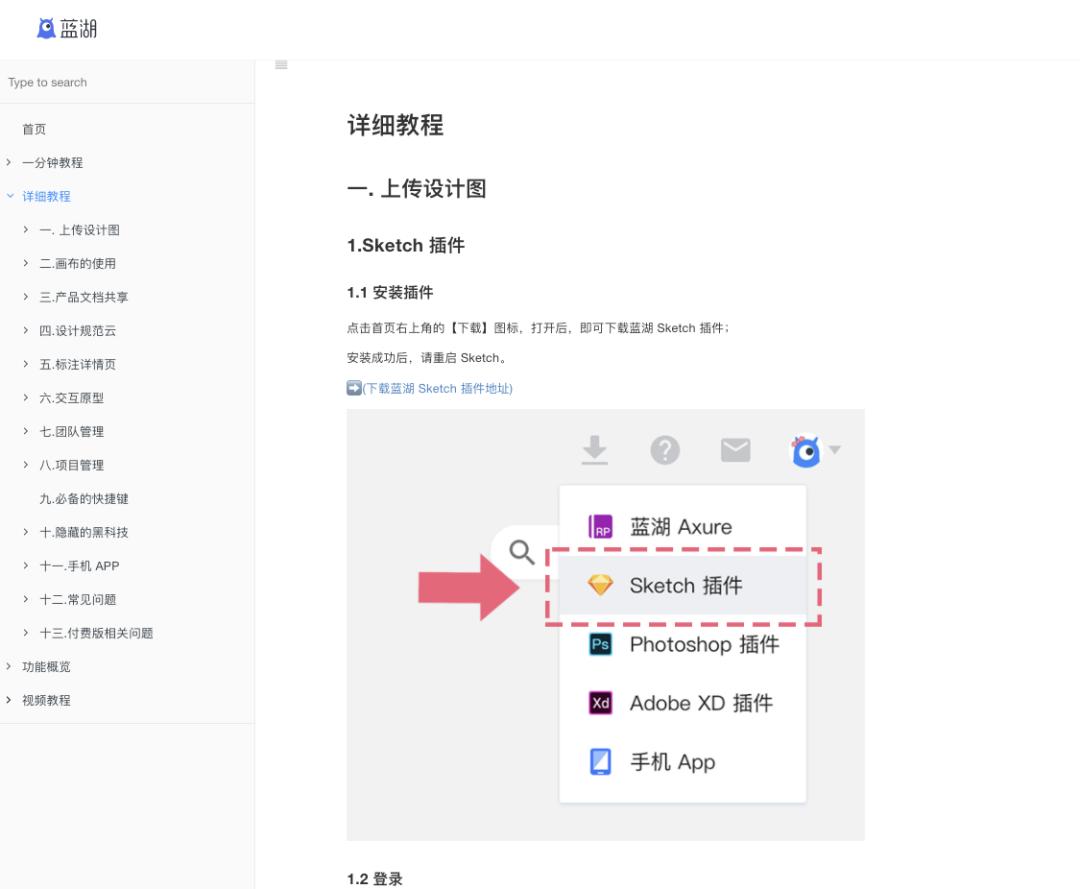The width and height of the screenshot is (1080, 889).
Task: Click the tutorial screenshot image
Action: (605, 625)
